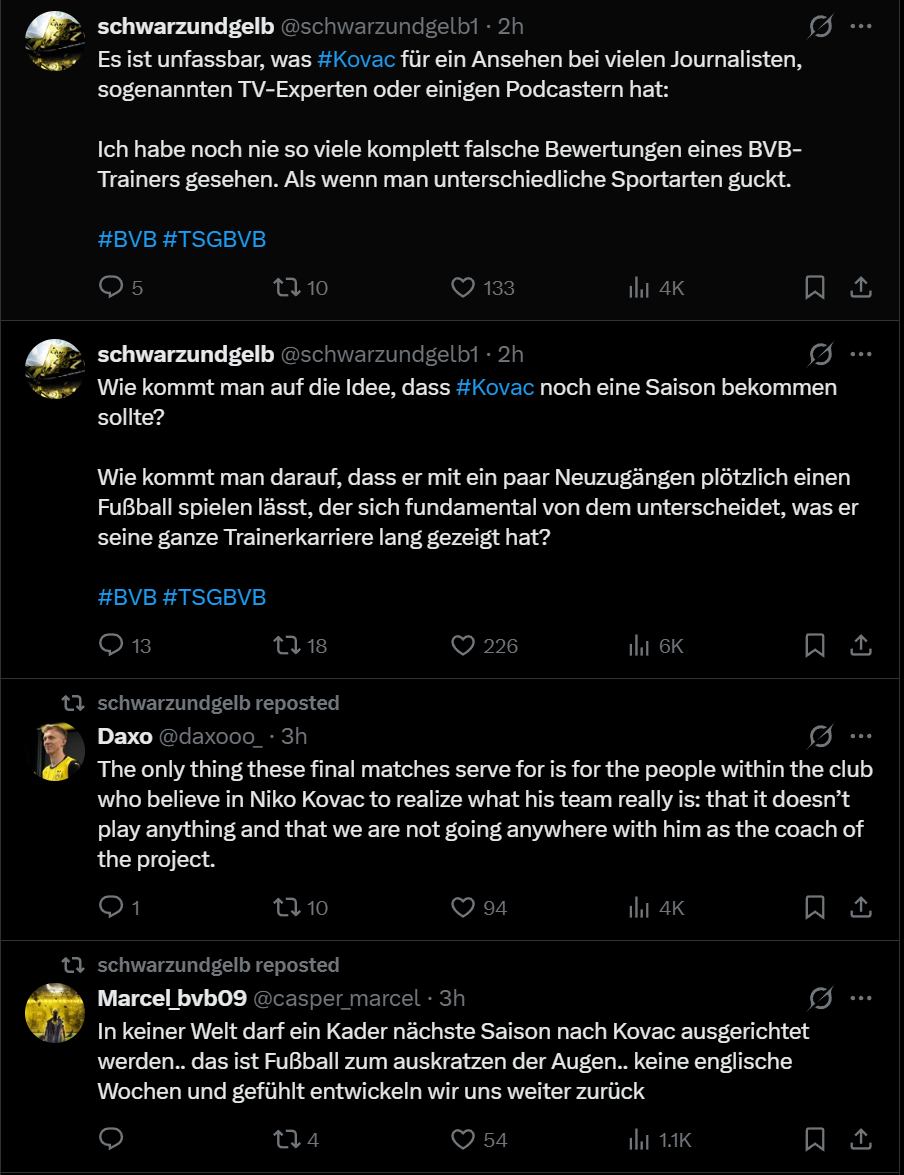
Task: Open #TSGBVB hashtag in first post
Action: pos(214,239)
